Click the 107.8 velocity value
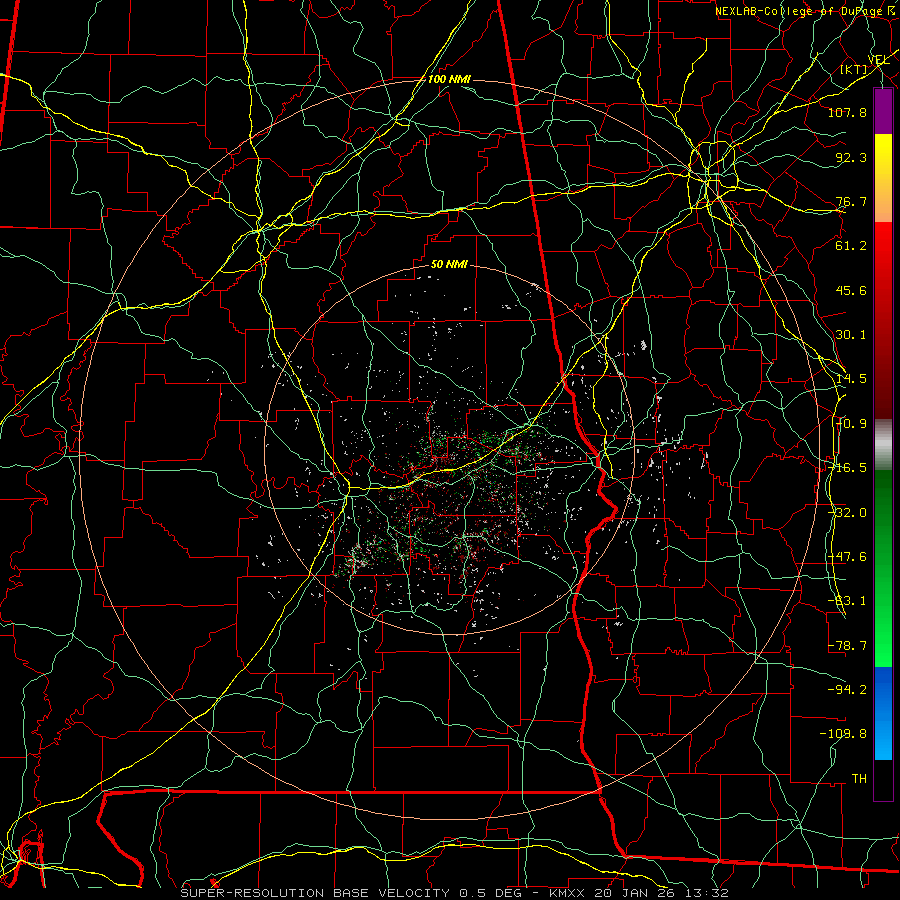900x900 pixels. pyautogui.click(x=847, y=112)
